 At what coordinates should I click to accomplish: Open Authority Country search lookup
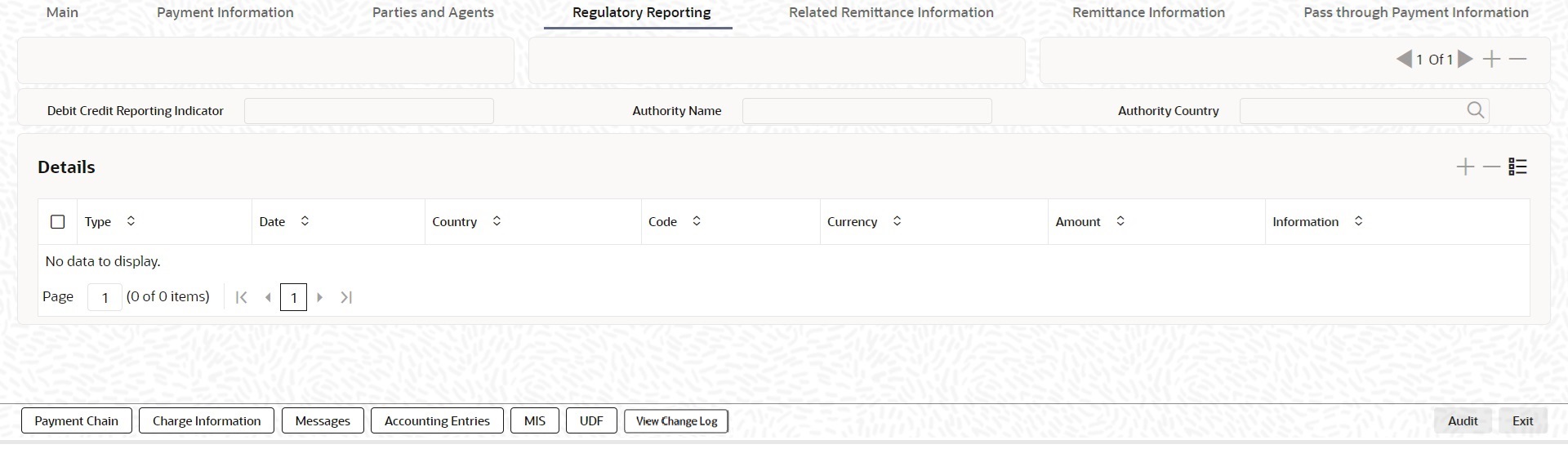tap(1476, 110)
